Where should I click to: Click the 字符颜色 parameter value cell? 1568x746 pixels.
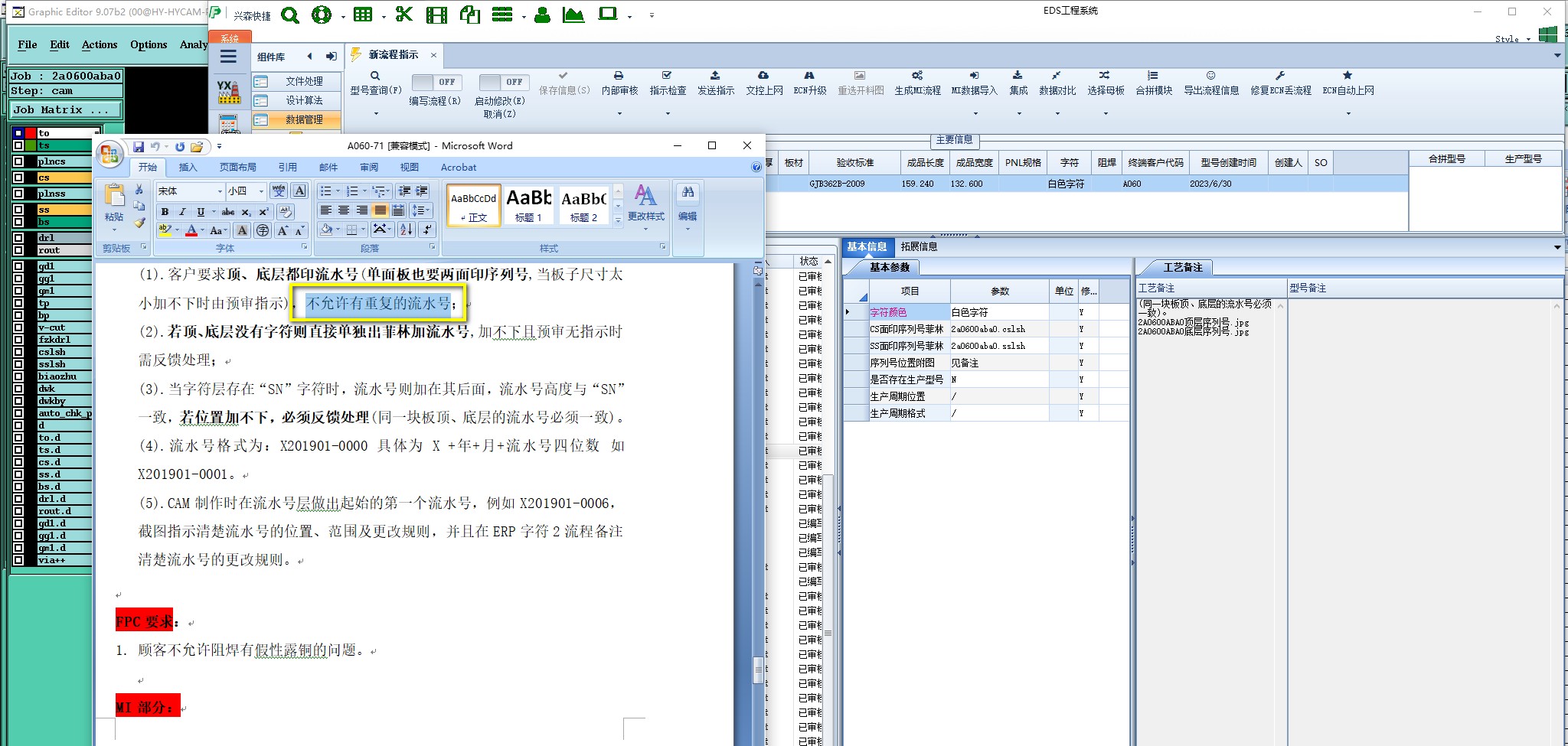click(999, 312)
